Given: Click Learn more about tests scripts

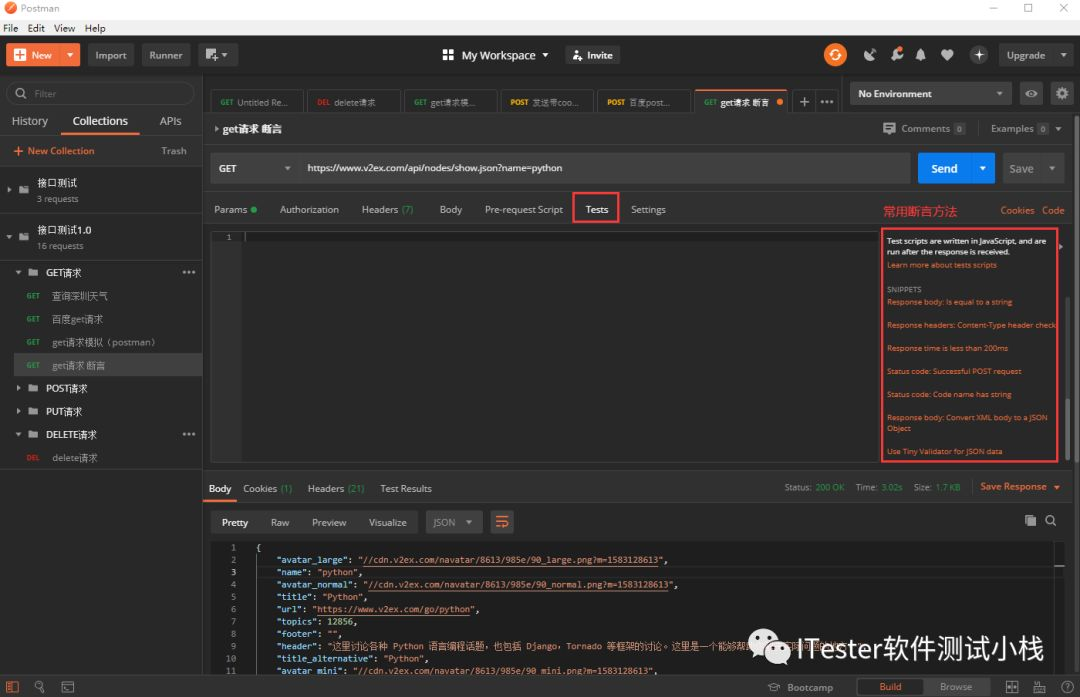Looking at the screenshot, I should click(942, 265).
